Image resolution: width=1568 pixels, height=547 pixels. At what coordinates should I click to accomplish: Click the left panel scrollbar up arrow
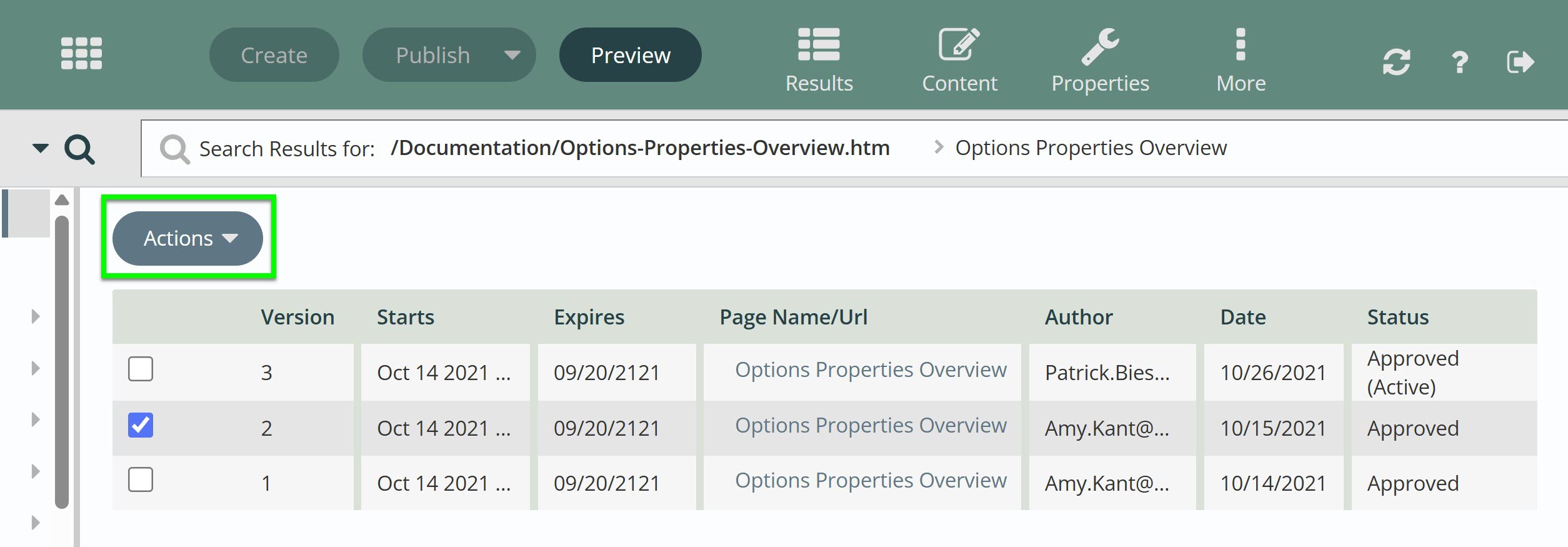[62, 200]
